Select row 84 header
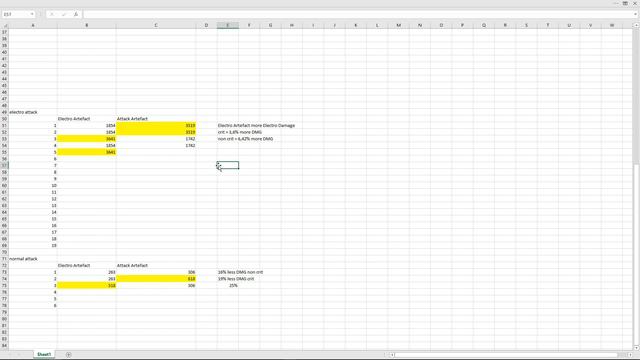The image size is (640, 360). (x=4, y=345)
